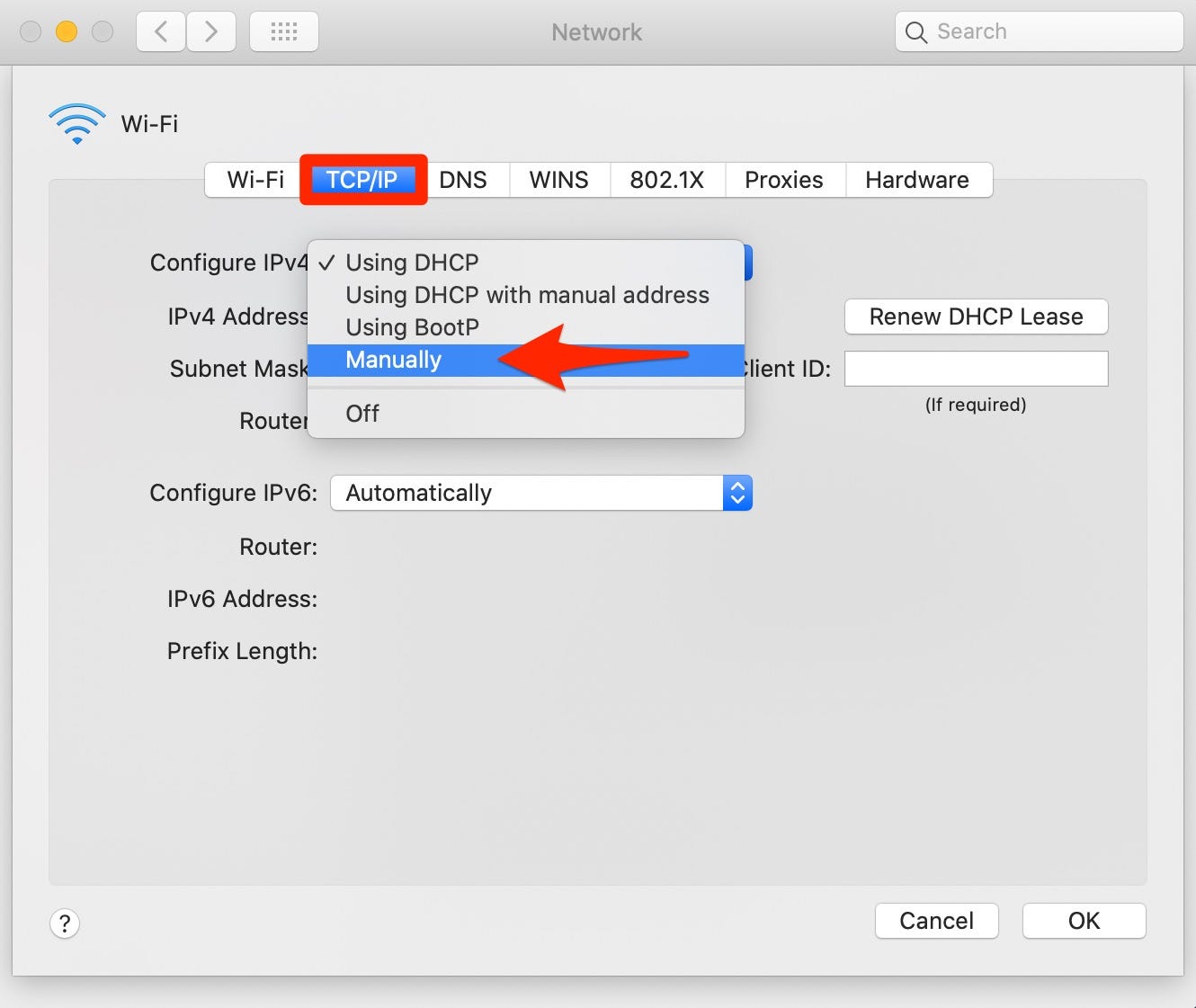
Task: Click the DHCP Client ID field
Action: point(977,369)
